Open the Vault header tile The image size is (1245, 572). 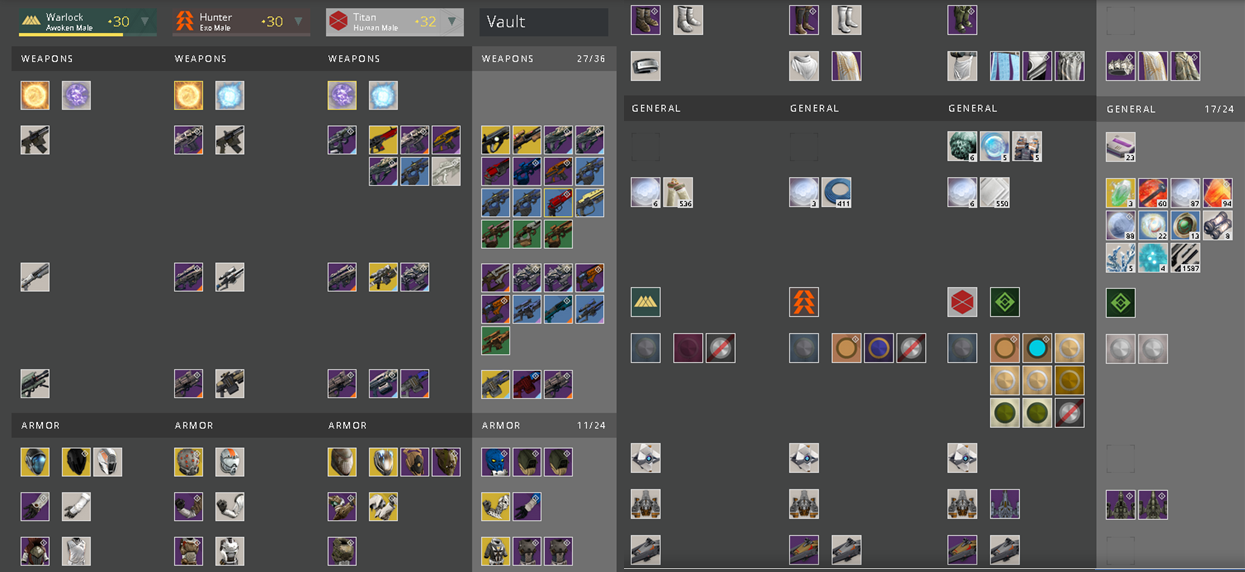pos(544,21)
